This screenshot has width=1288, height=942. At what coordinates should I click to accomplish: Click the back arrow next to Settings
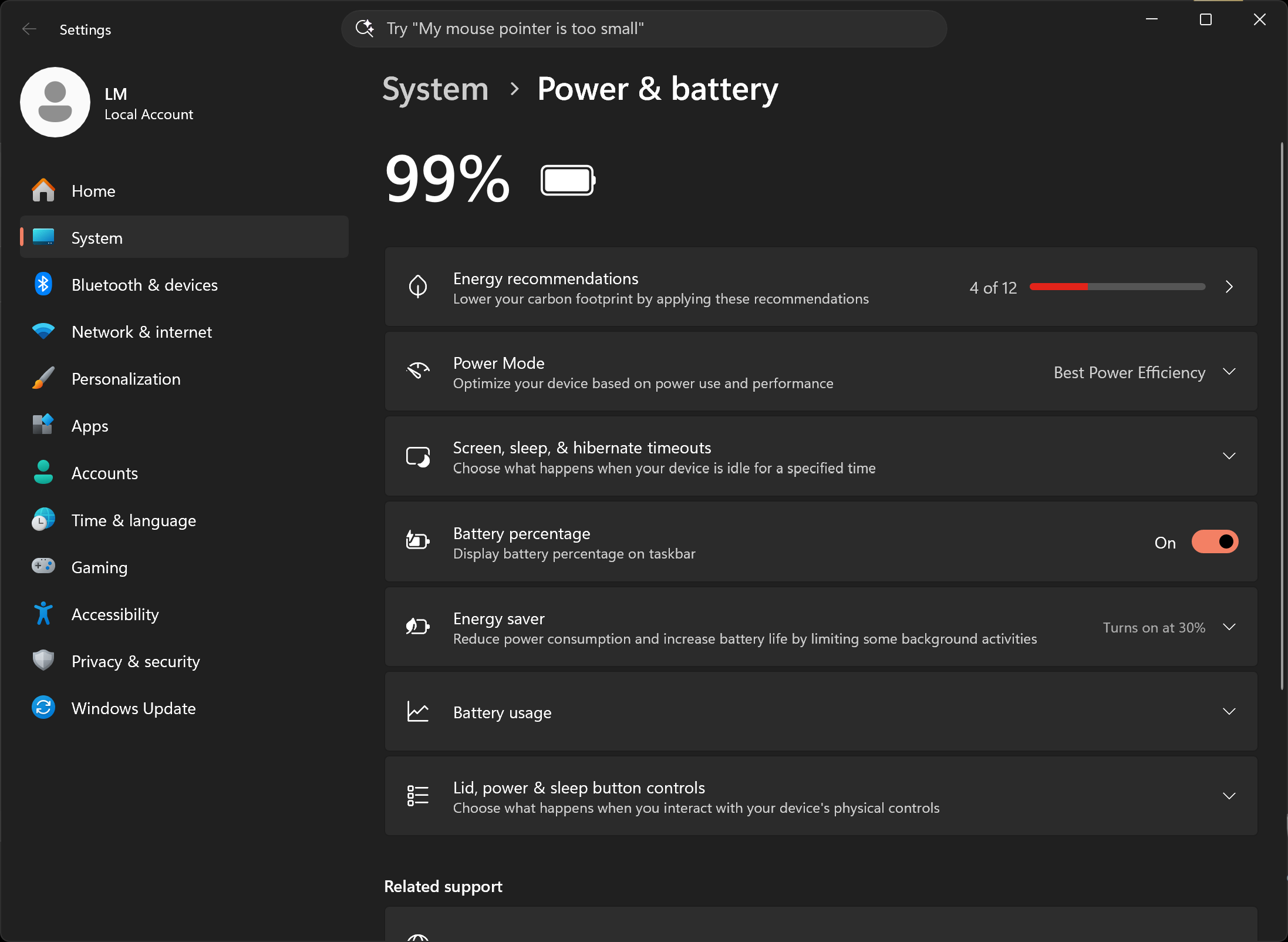click(29, 29)
